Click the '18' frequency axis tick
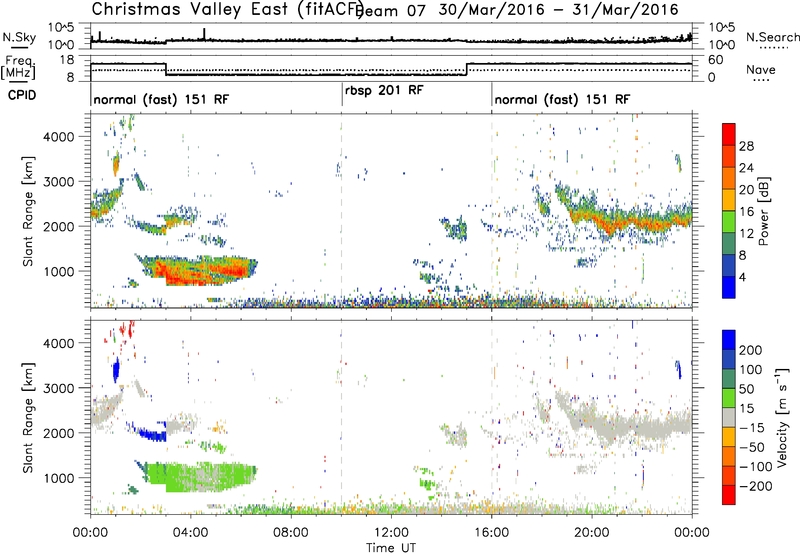The height and width of the screenshot is (554, 800). click(x=67, y=60)
